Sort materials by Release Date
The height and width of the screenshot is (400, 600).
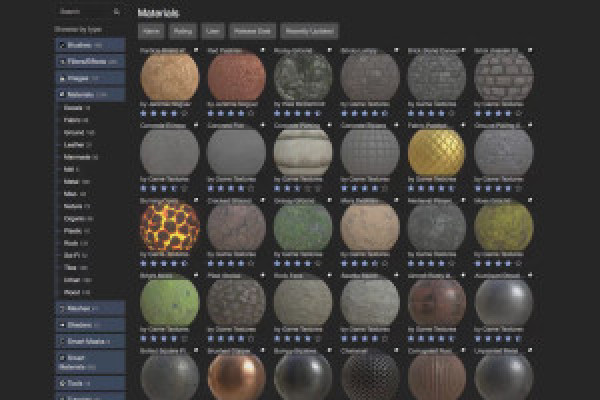(x=252, y=31)
